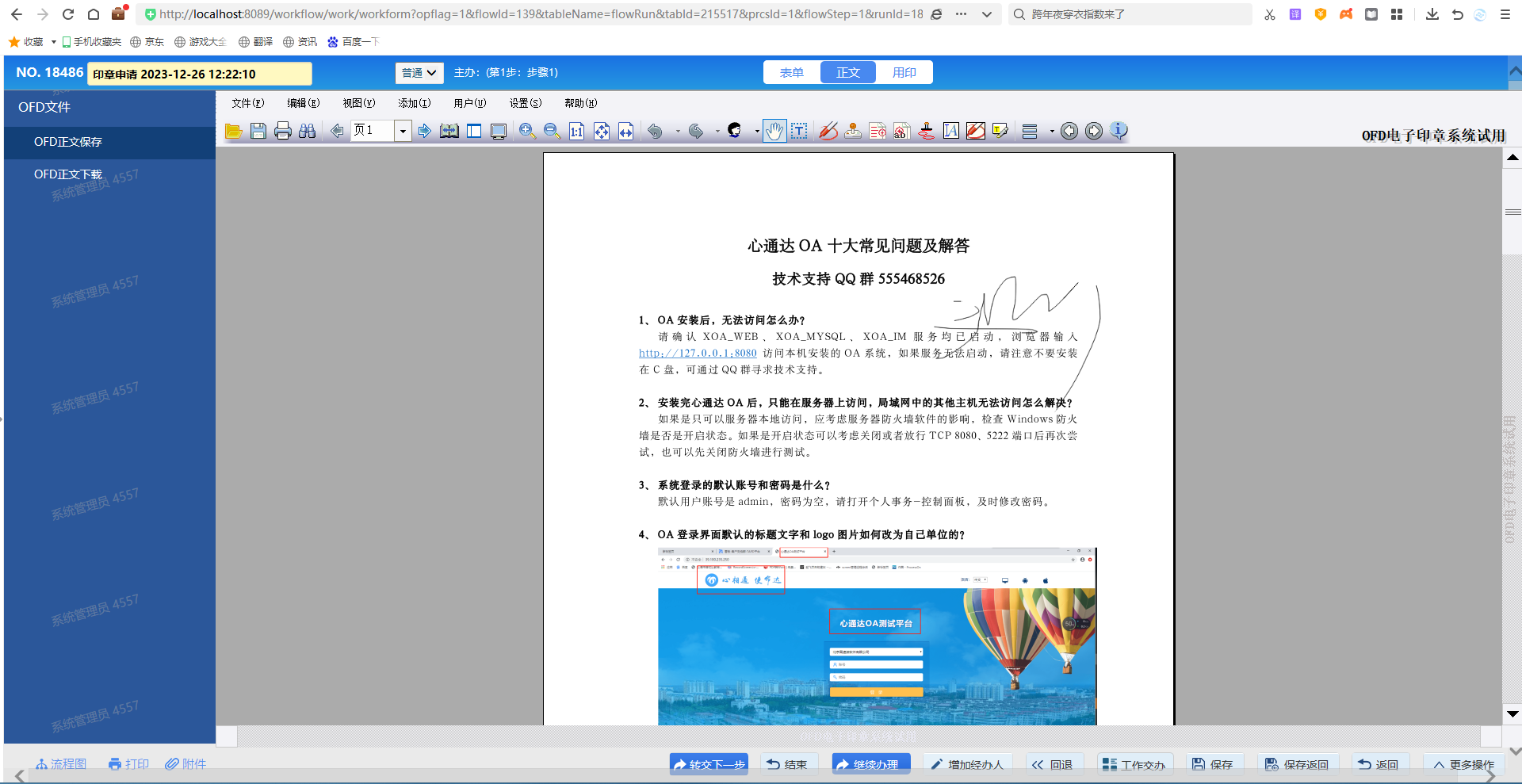Click the yellow note annotation icon
1522x784 pixels.
[1000, 131]
